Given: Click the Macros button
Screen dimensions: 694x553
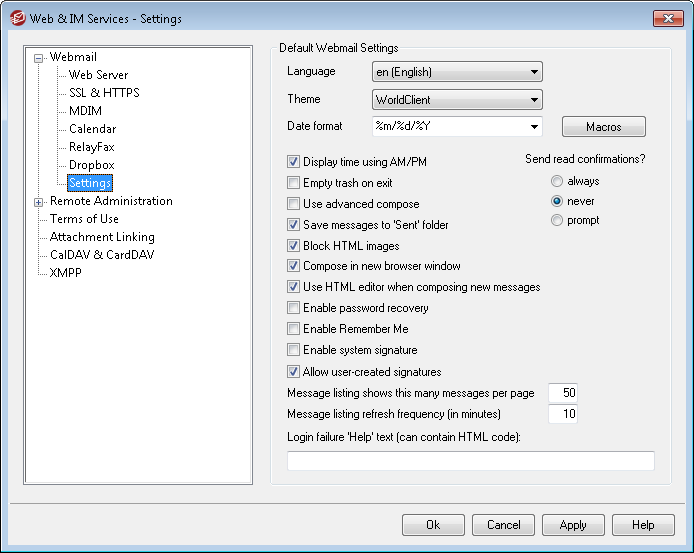Looking at the screenshot, I should [x=603, y=127].
